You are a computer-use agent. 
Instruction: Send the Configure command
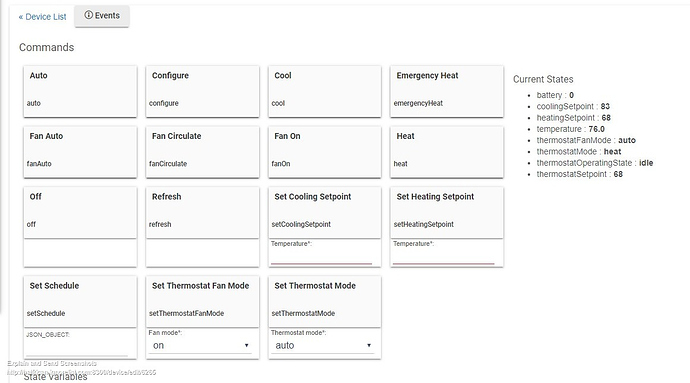(202, 92)
